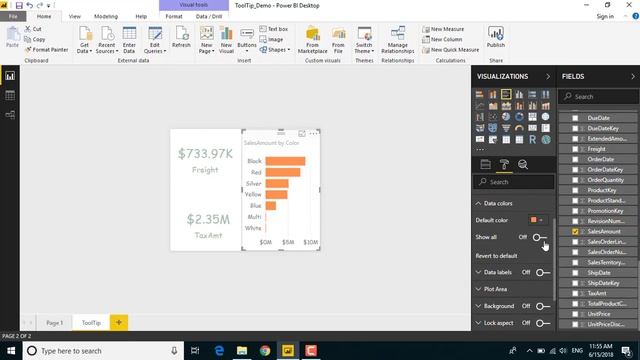Screen dimensions: 640x360
Task: Open the Fields well pane icon
Action: point(485,164)
